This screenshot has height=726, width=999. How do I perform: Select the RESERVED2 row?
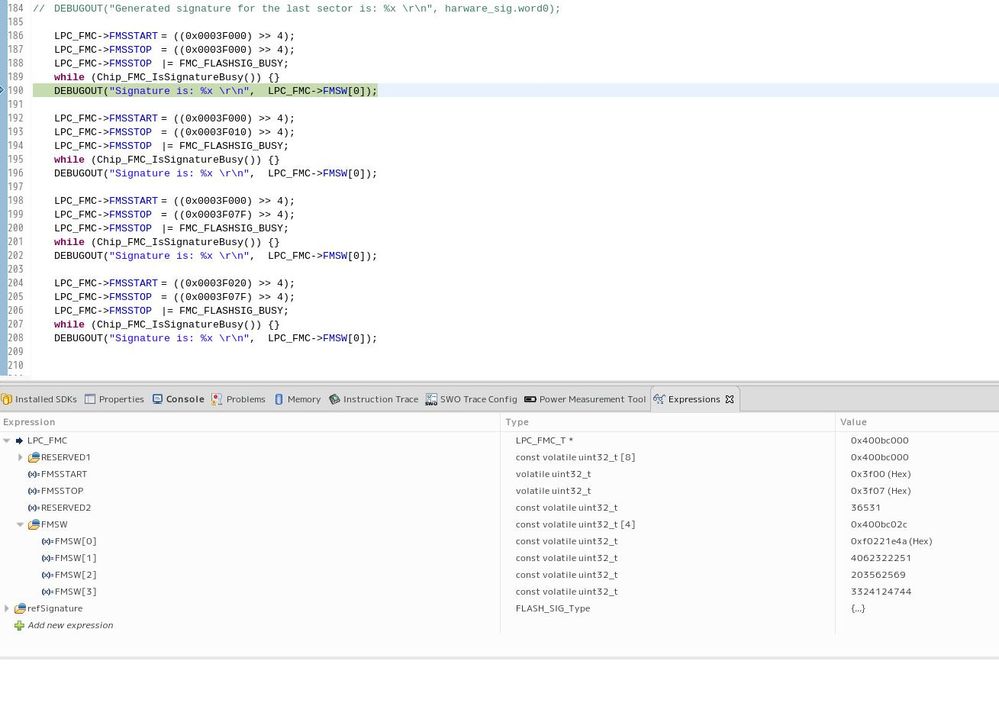pos(500,508)
